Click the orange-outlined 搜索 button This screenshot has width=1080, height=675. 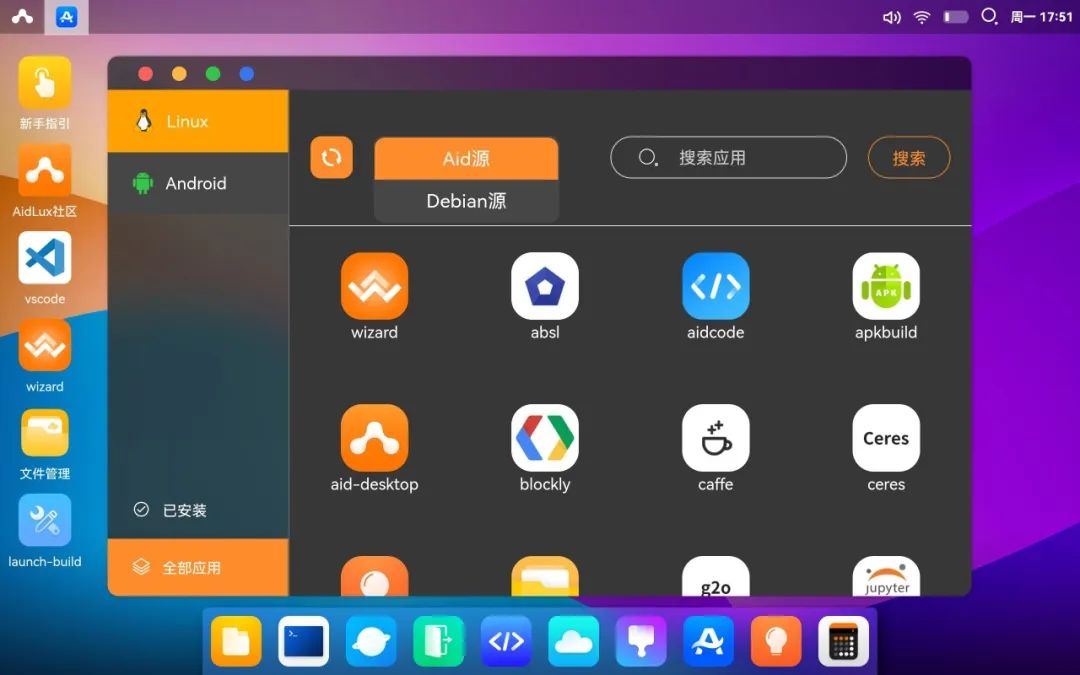[x=908, y=158]
